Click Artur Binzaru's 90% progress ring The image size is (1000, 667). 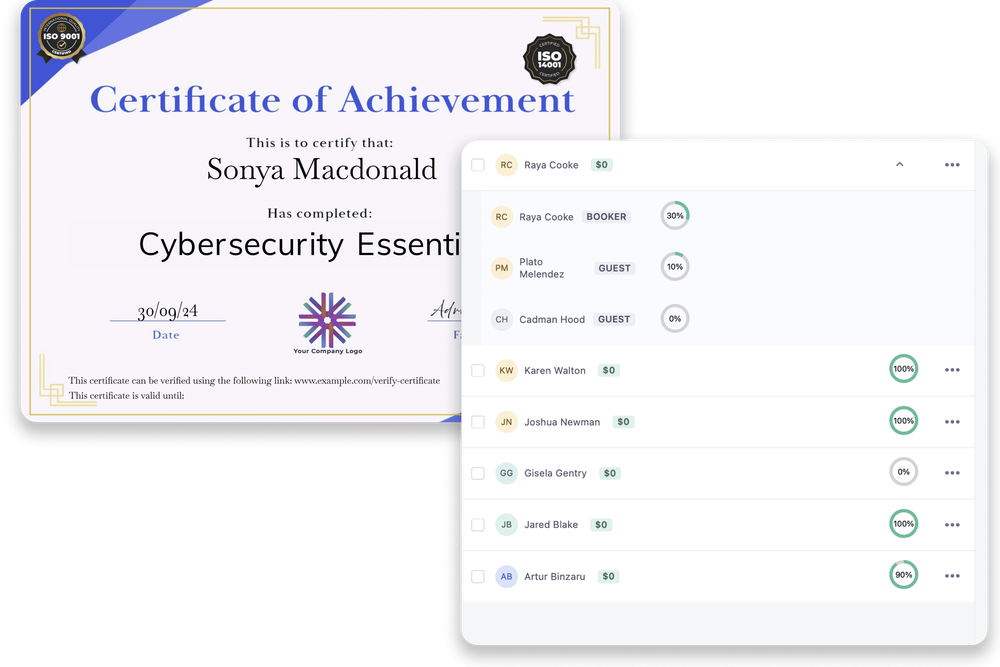(x=903, y=575)
